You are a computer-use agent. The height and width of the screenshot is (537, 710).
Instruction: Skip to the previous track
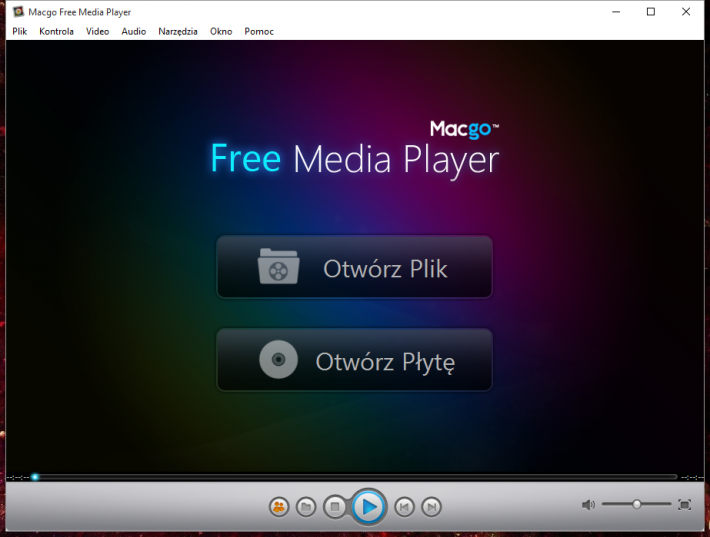[404, 507]
